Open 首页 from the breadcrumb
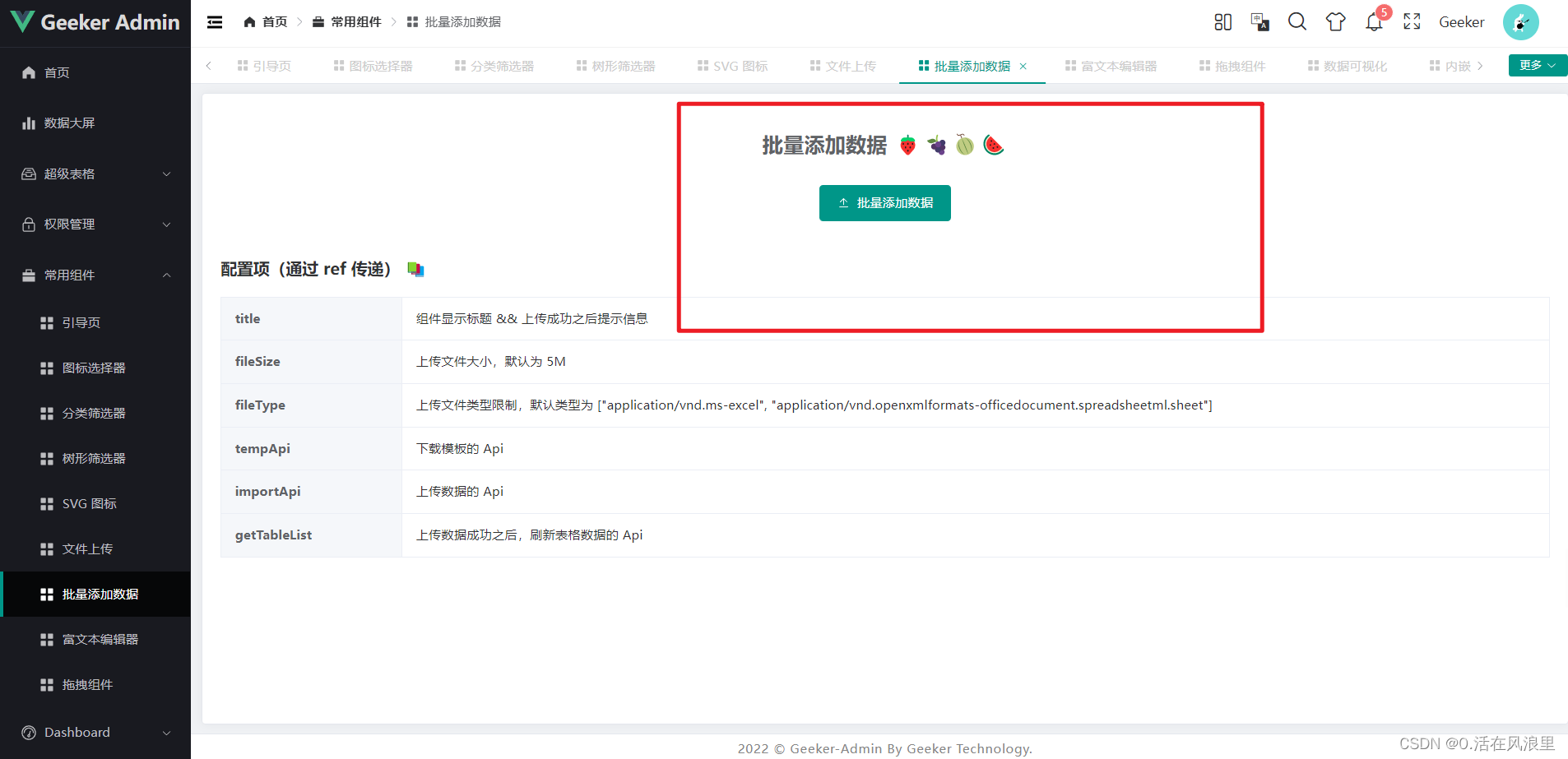 pyautogui.click(x=265, y=21)
